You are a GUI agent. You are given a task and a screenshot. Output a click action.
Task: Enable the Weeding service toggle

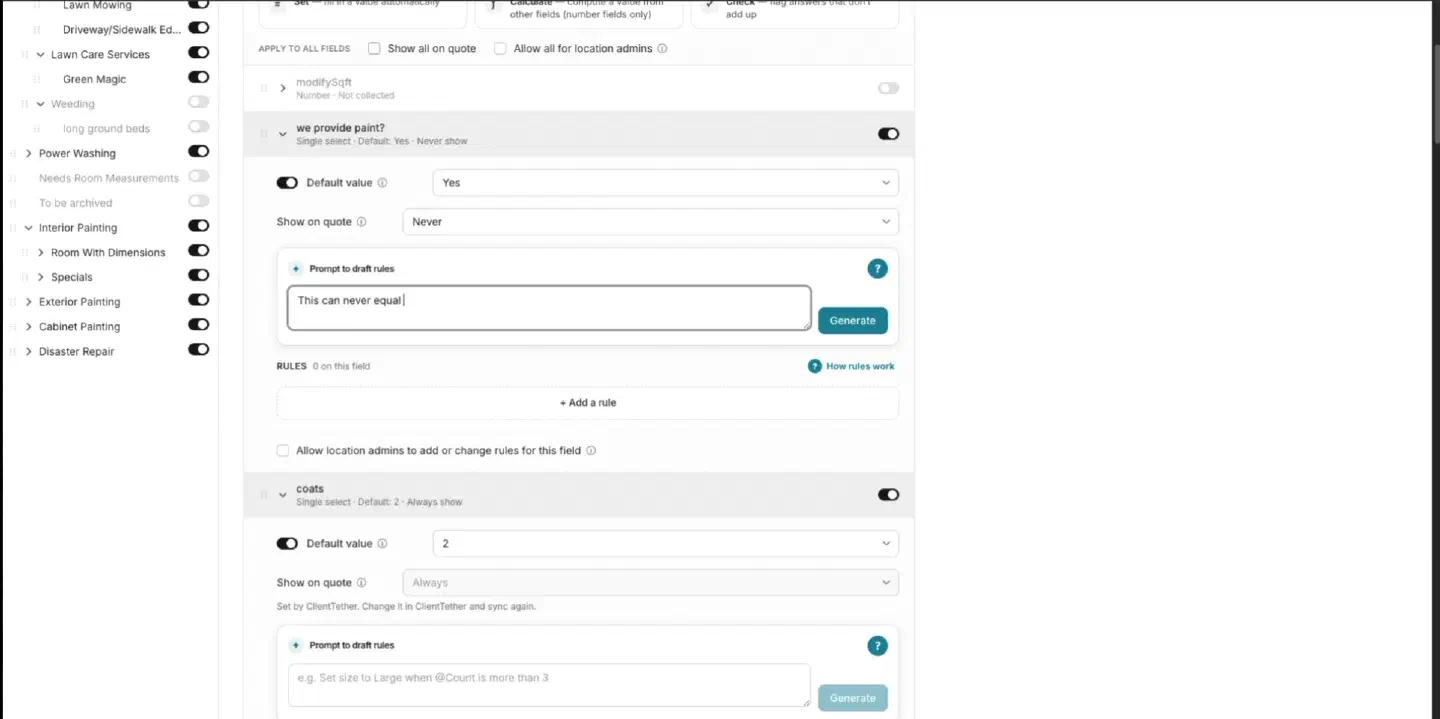coord(198,102)
